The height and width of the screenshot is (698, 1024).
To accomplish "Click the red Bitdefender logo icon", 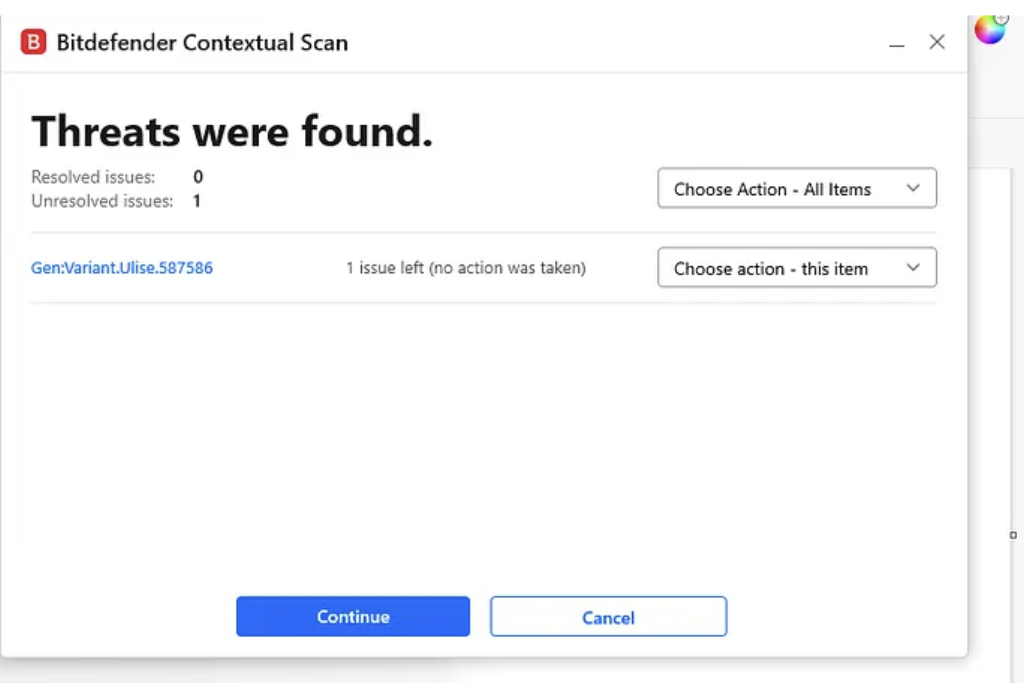I will coord(33,42).
